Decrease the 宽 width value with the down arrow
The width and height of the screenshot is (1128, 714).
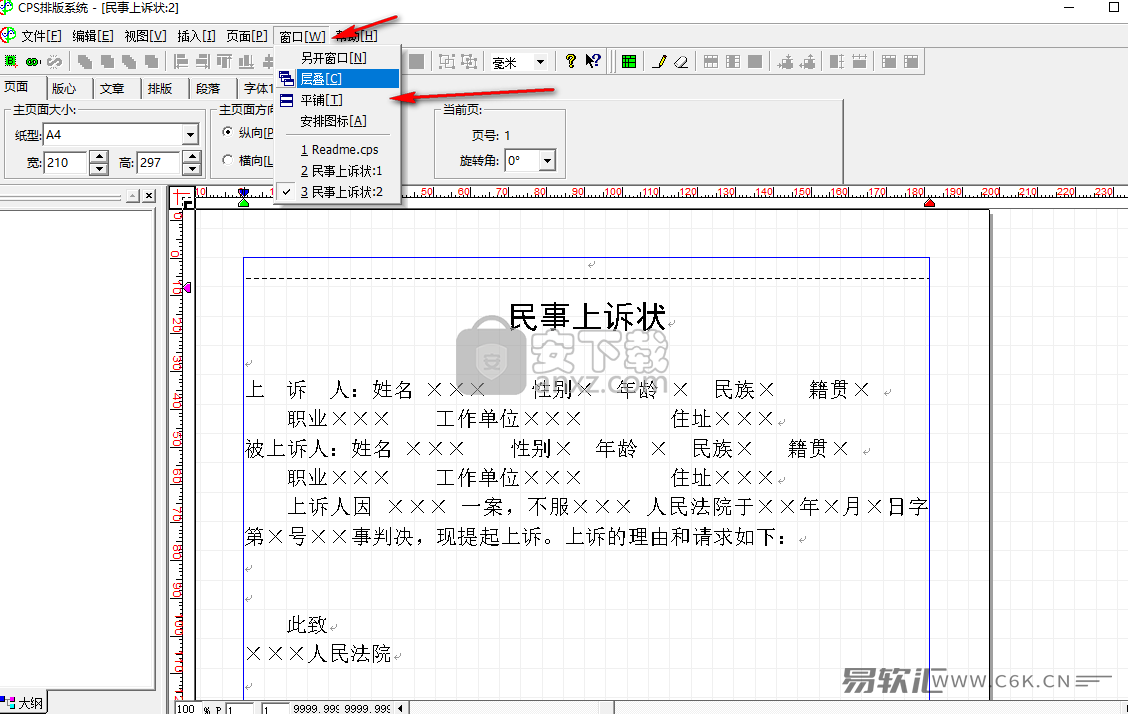(99, 169)
